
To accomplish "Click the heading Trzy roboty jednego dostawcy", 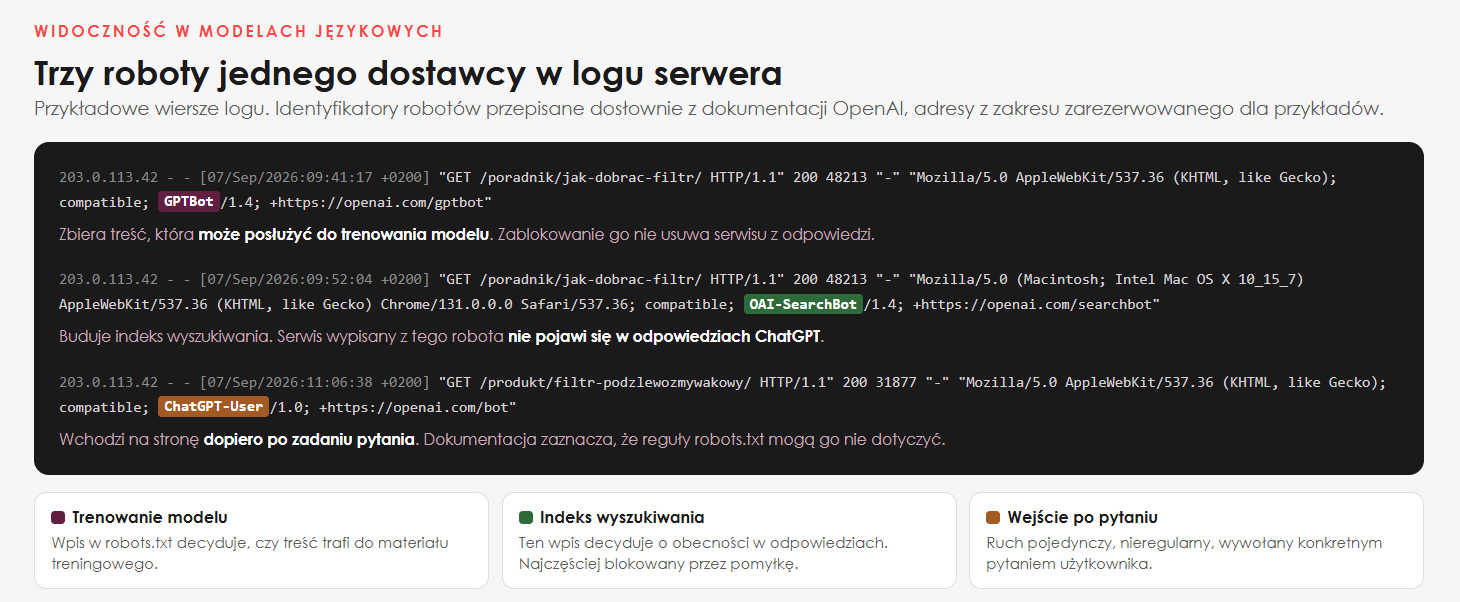I will click(408, 74).
